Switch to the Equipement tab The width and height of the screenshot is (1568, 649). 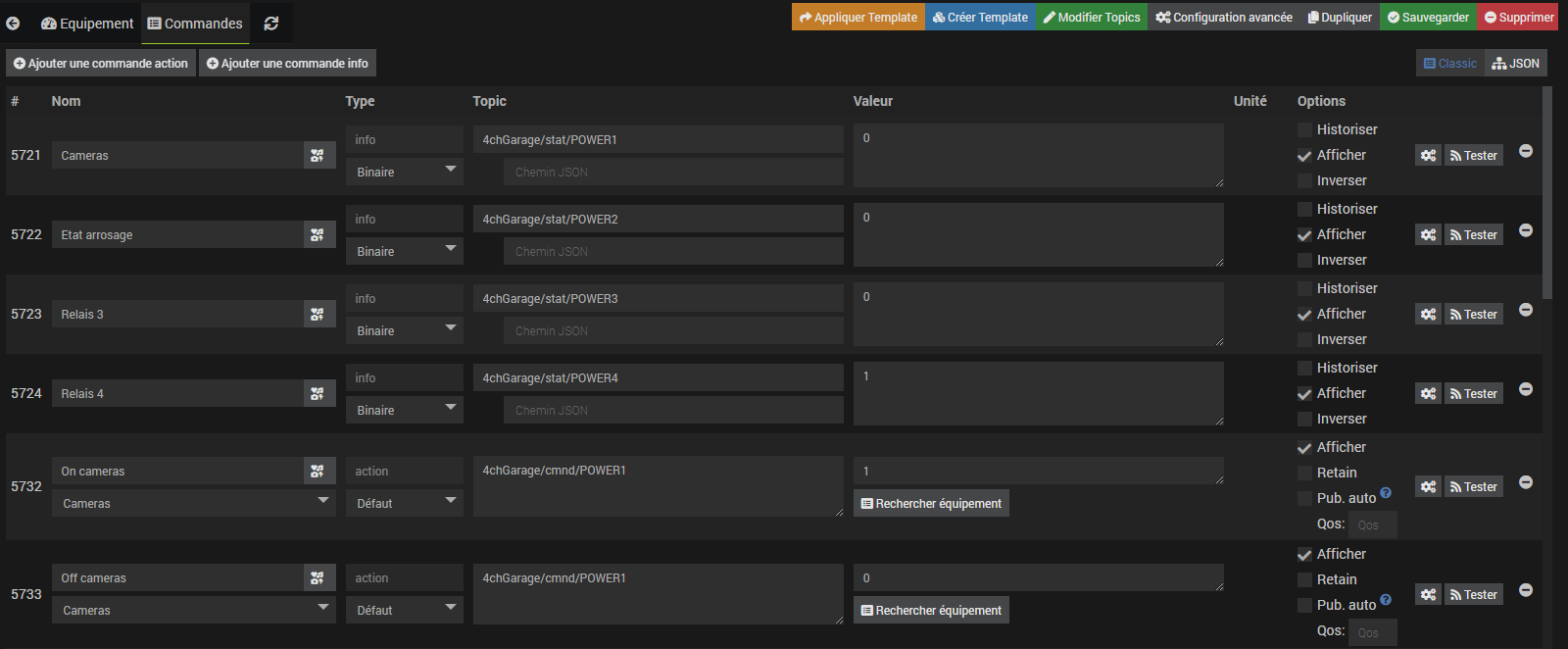pos(87,24)
